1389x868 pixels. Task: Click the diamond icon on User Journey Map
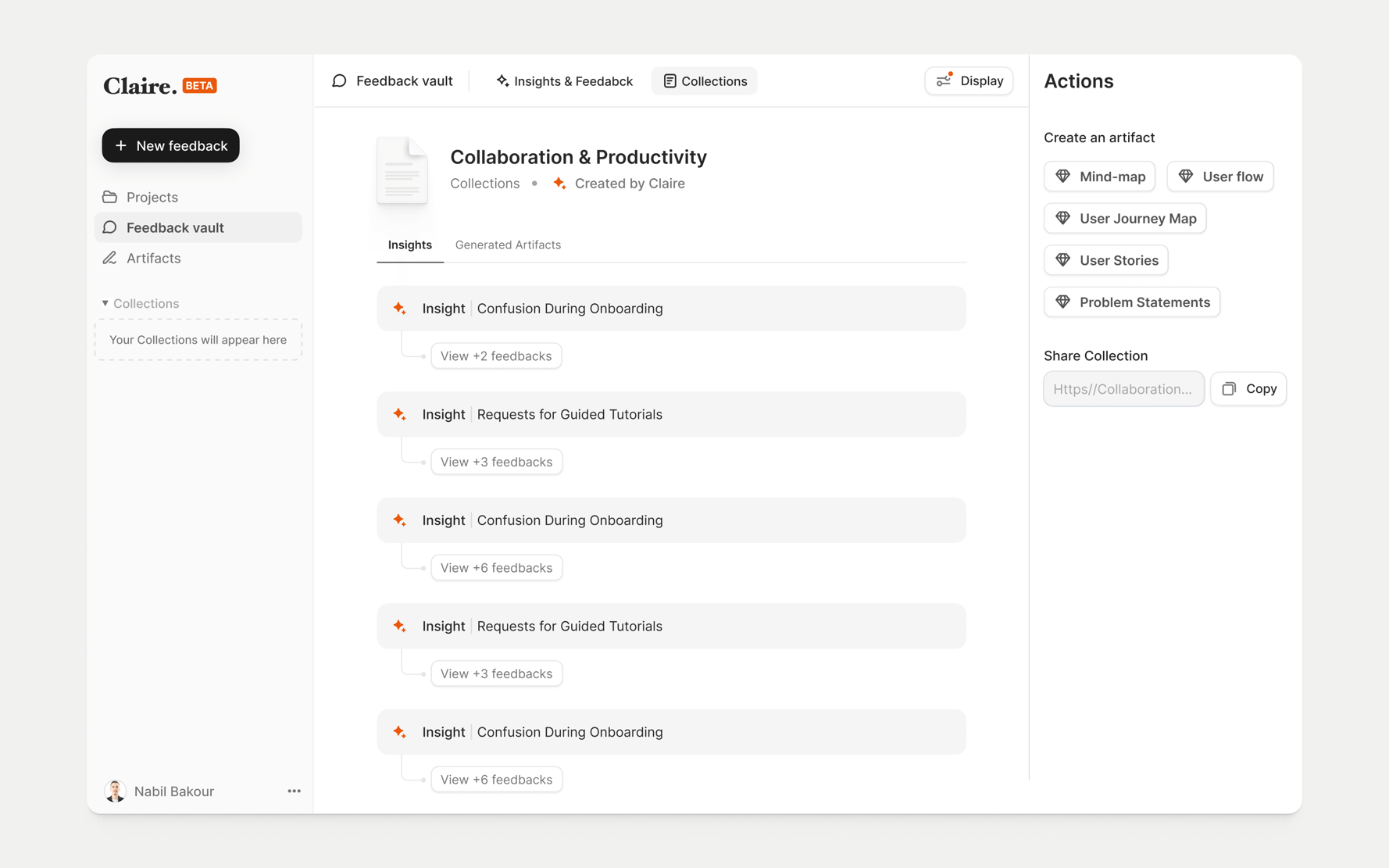[1063, 219]
